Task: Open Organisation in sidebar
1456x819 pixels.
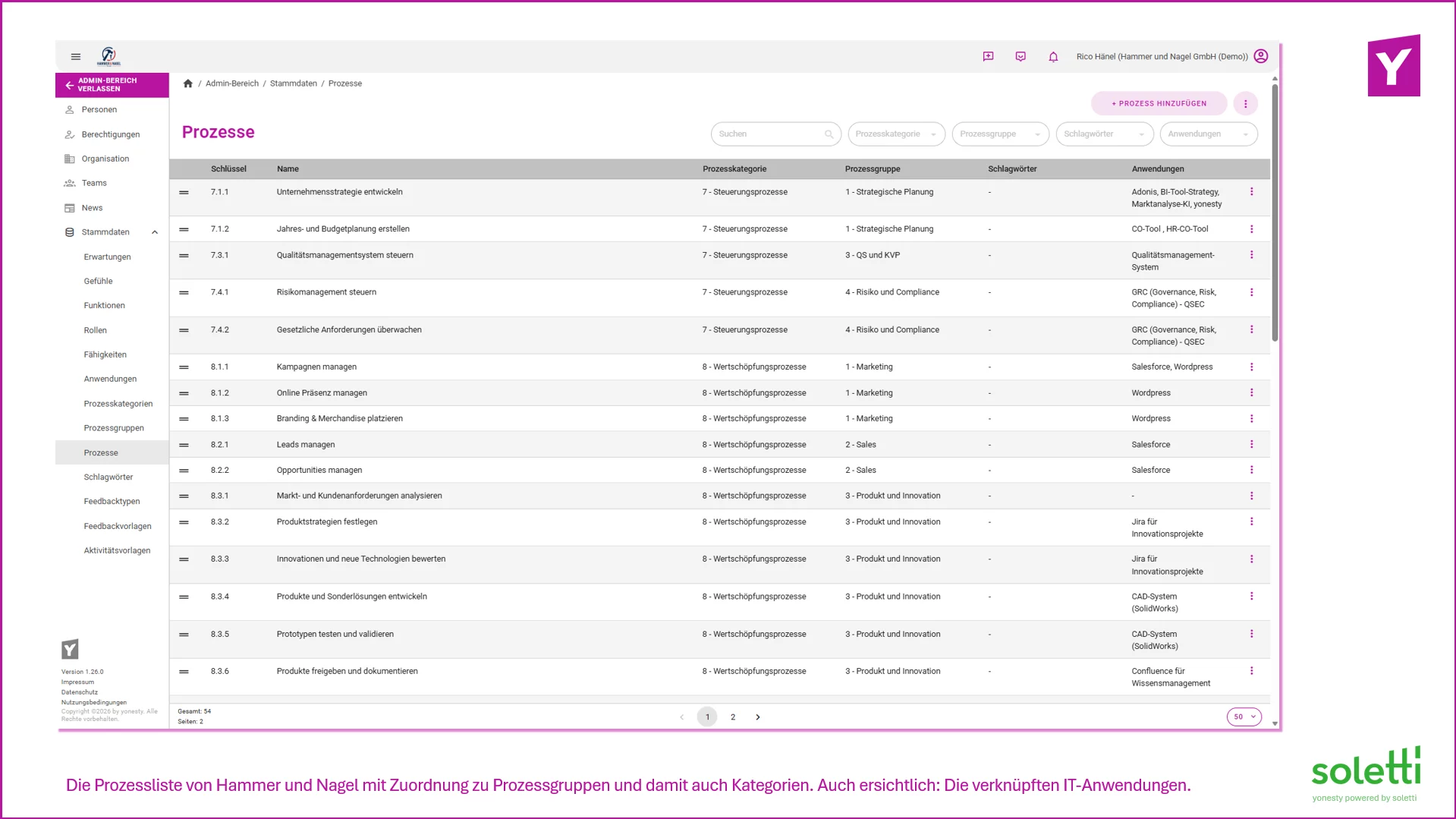Action: (x=105, y=159)
